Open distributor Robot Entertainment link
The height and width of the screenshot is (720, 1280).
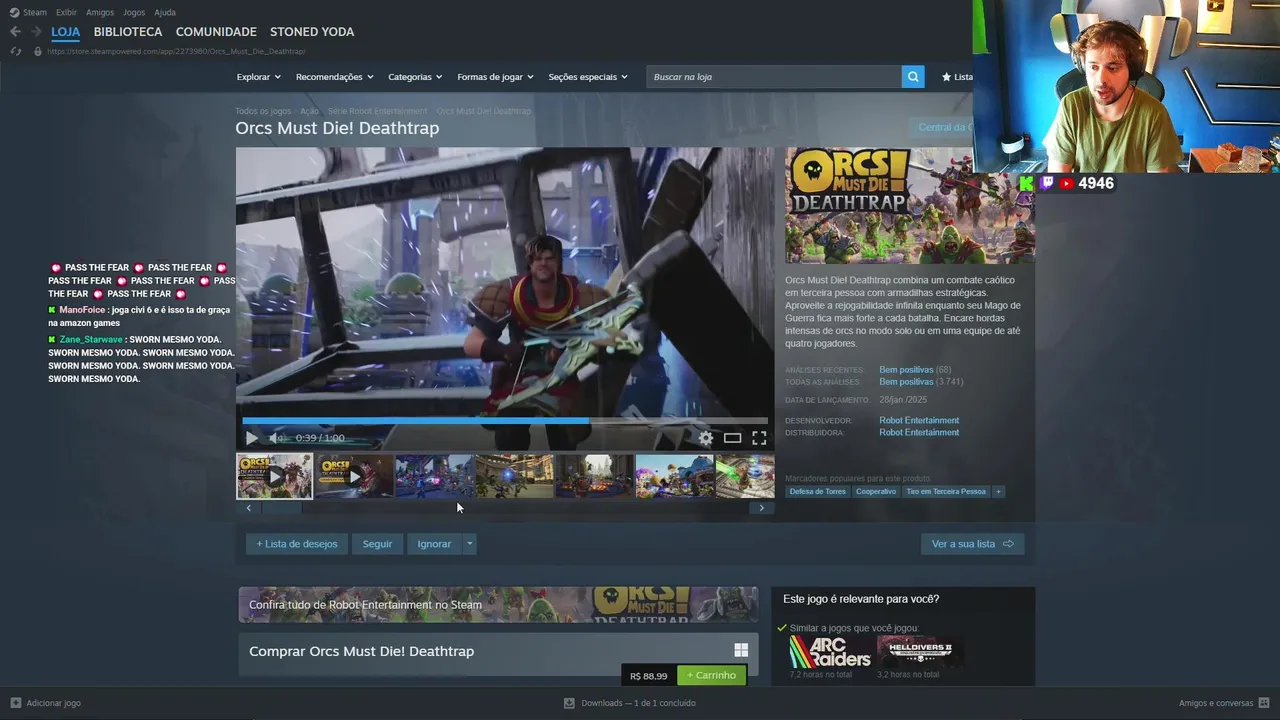click(919, 432)
